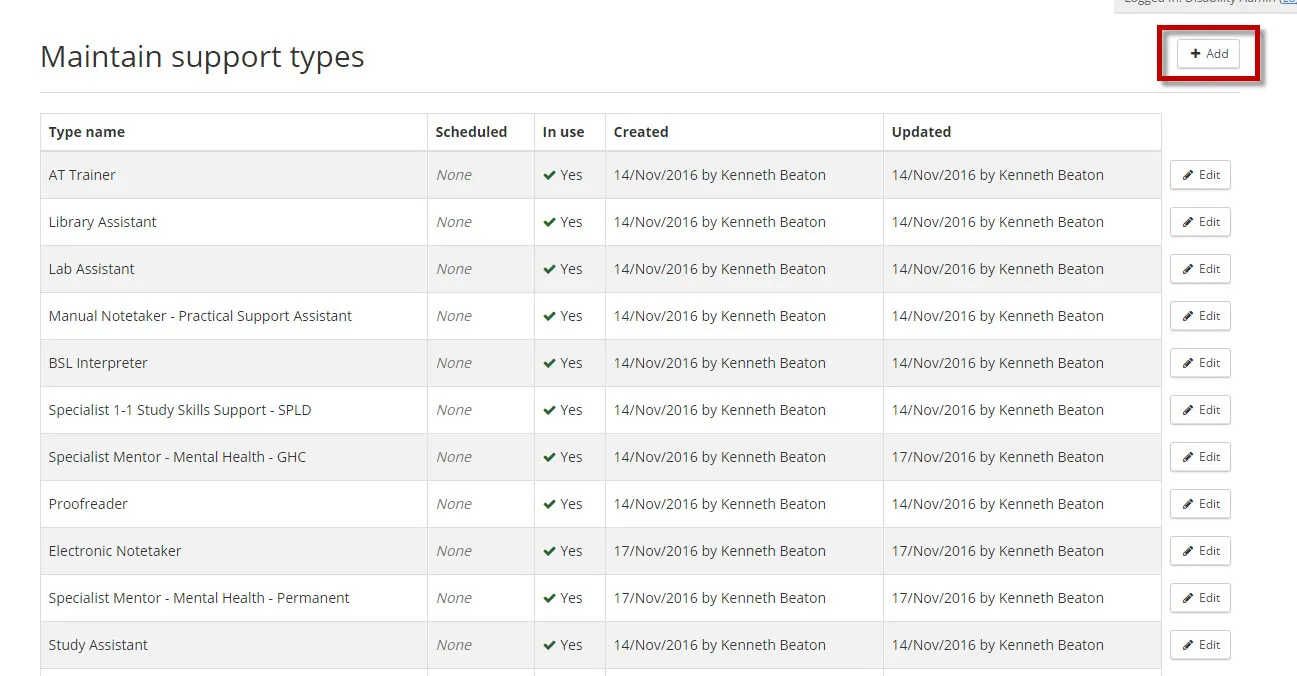Click the Updated column header
This screenshot has height=676, width=1297.
pos(920,131)
